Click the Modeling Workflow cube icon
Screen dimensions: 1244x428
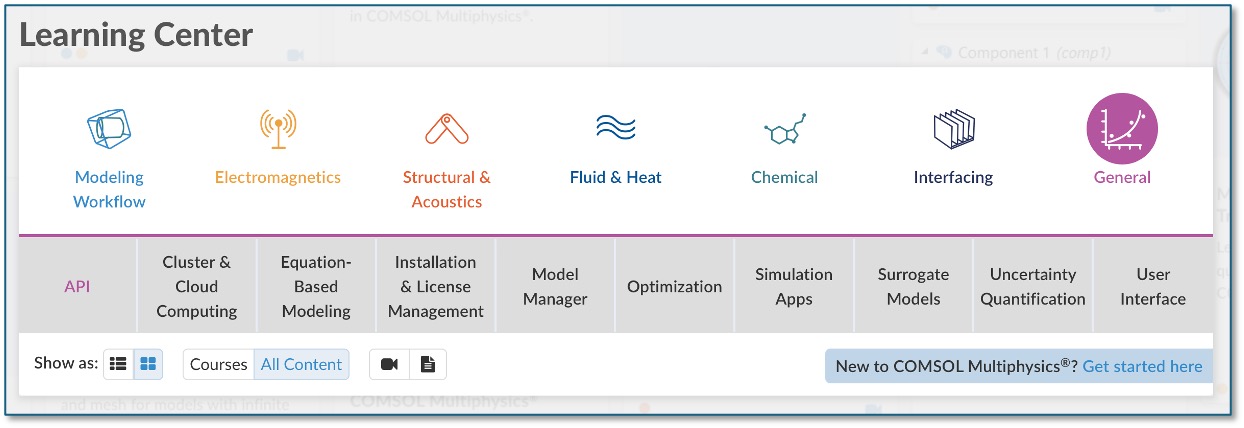click(x=109, y=128)
